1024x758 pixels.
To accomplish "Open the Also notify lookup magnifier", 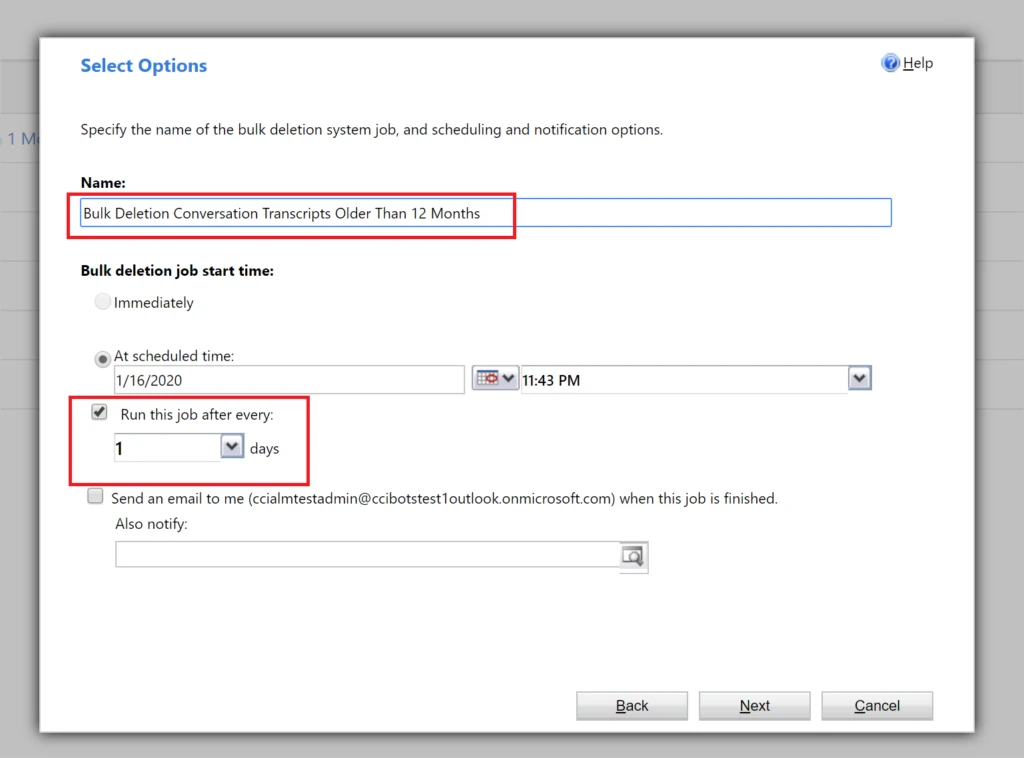I will coord(633,556).
